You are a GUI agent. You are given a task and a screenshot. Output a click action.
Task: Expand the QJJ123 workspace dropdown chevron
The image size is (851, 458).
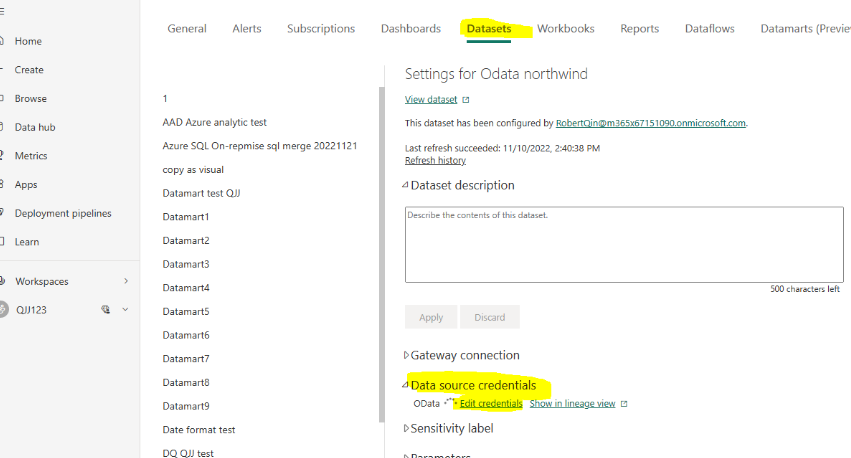(125, 309)
